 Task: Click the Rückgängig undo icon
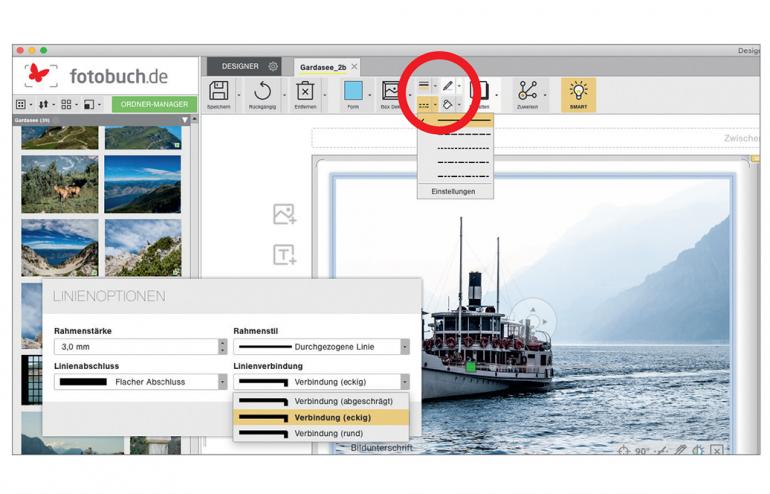click(263, 91)
